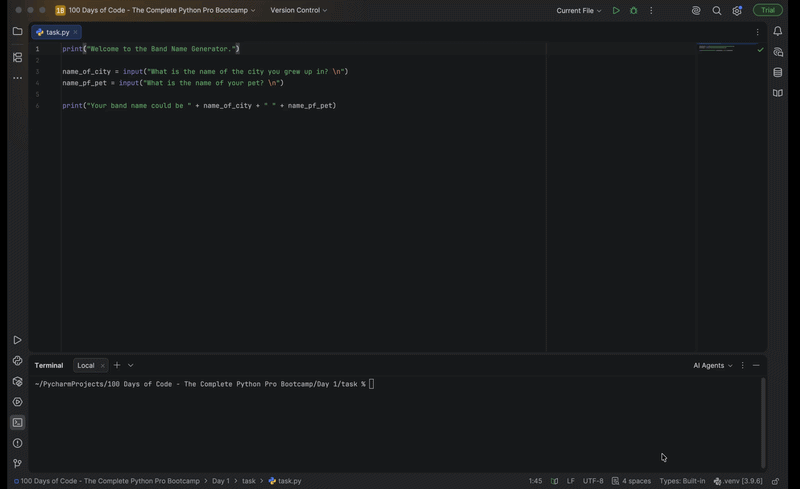
Task: Click the Terminal vertical scrollbar
Action: click(x=763, y=423)
